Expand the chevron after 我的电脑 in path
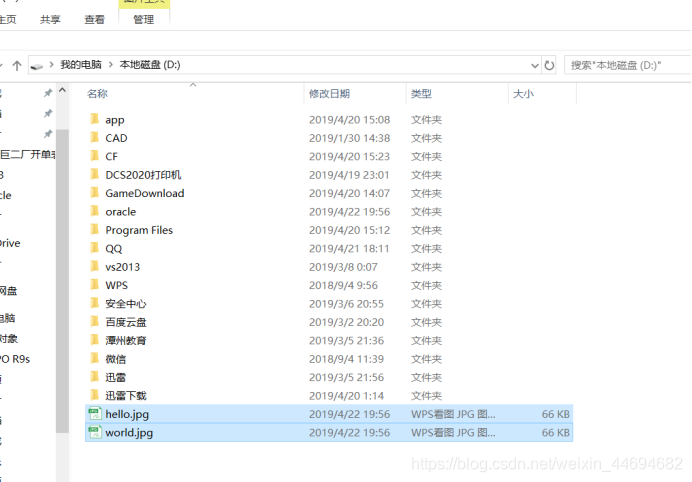 click(111, 65)
